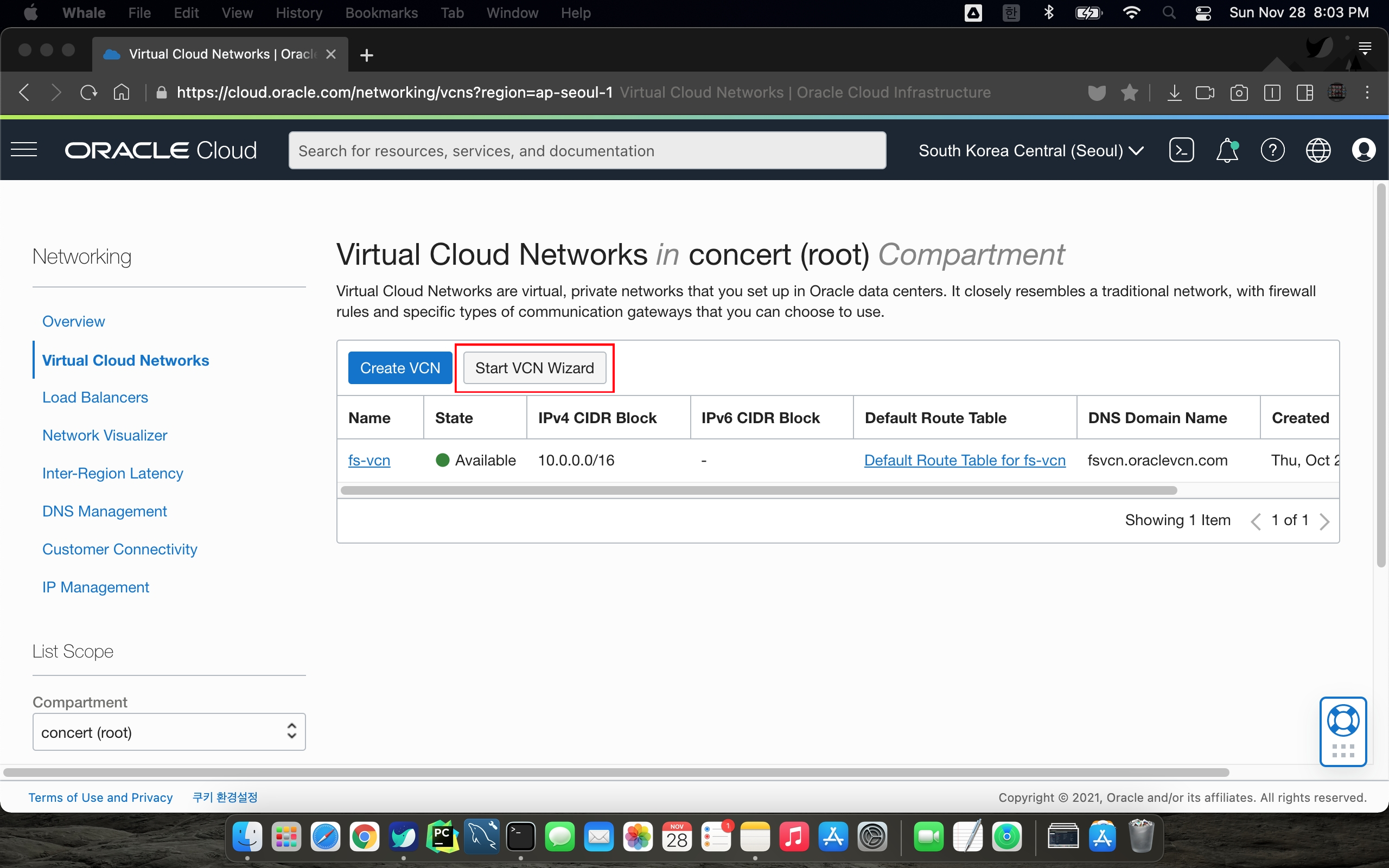Reload the page with the refresh icon
The image size is (1389, 868).
pyautogui.click(x=88, y=92)
